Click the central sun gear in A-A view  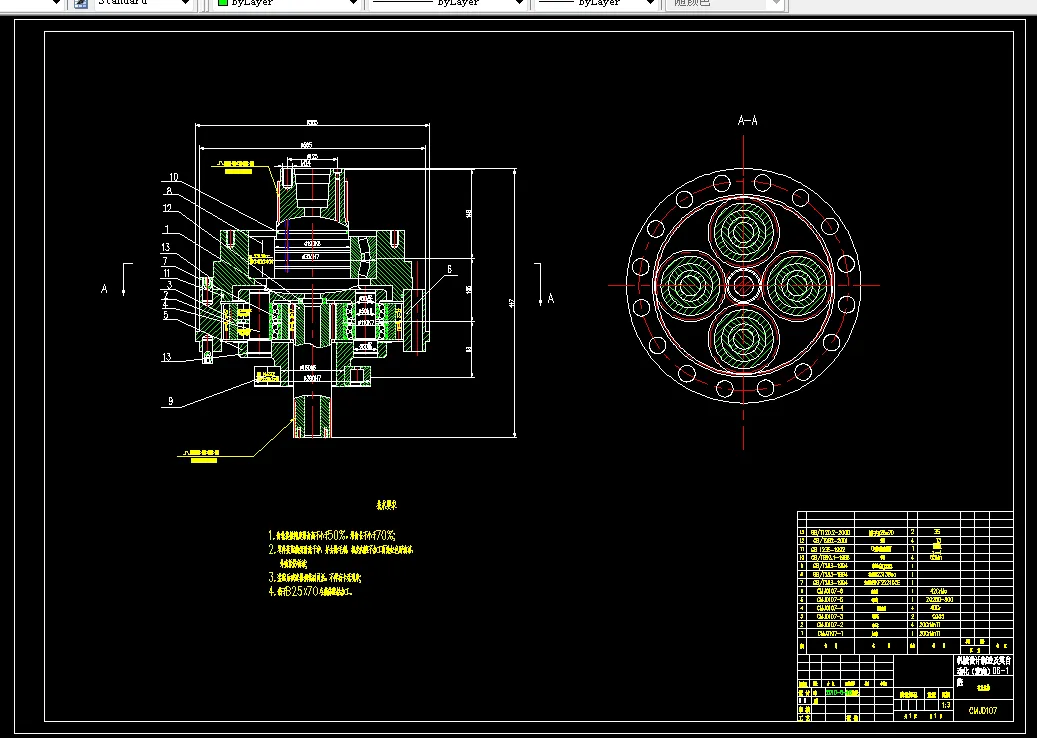744,286
